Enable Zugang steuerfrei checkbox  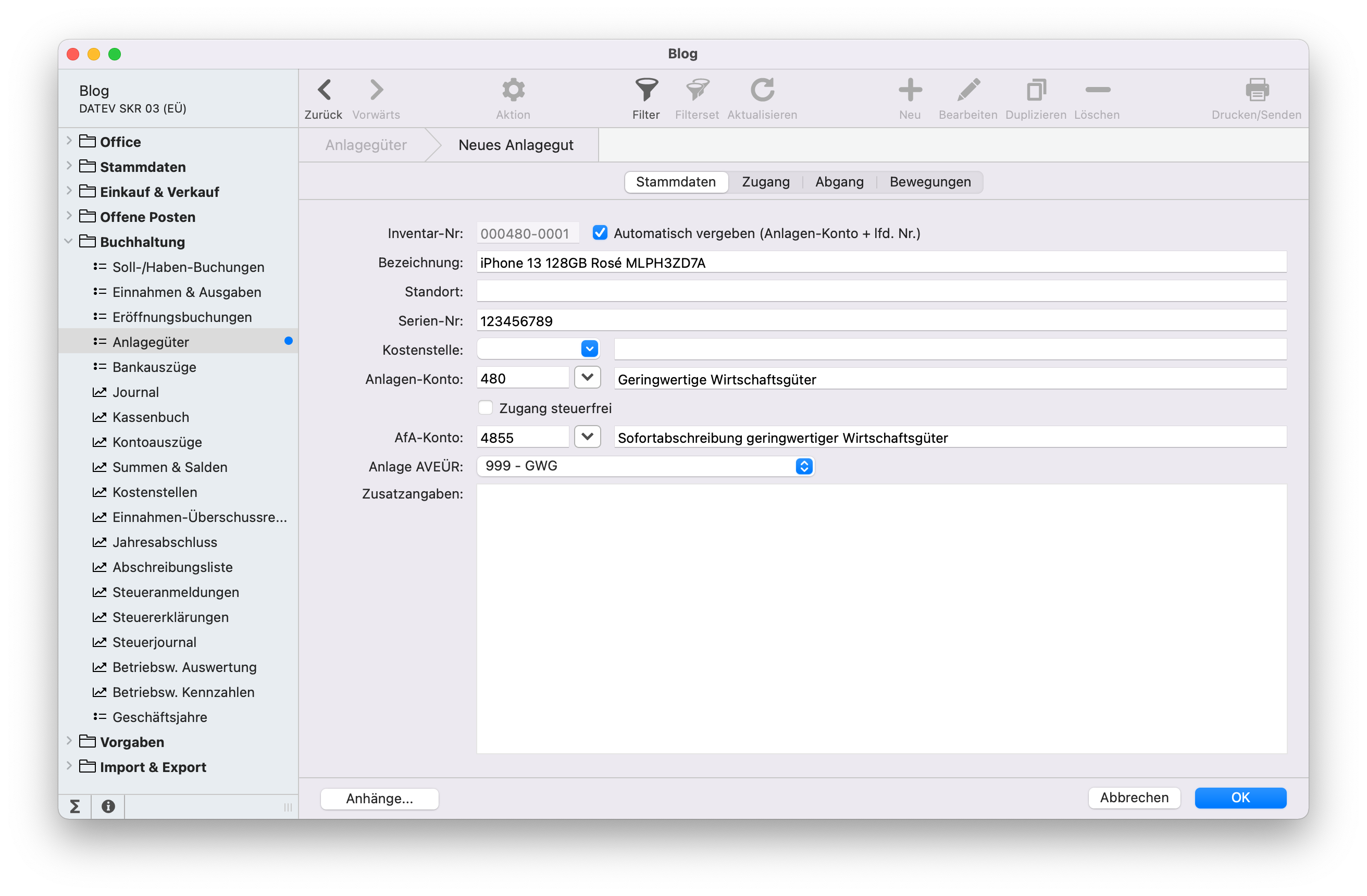tap(486, 408)
